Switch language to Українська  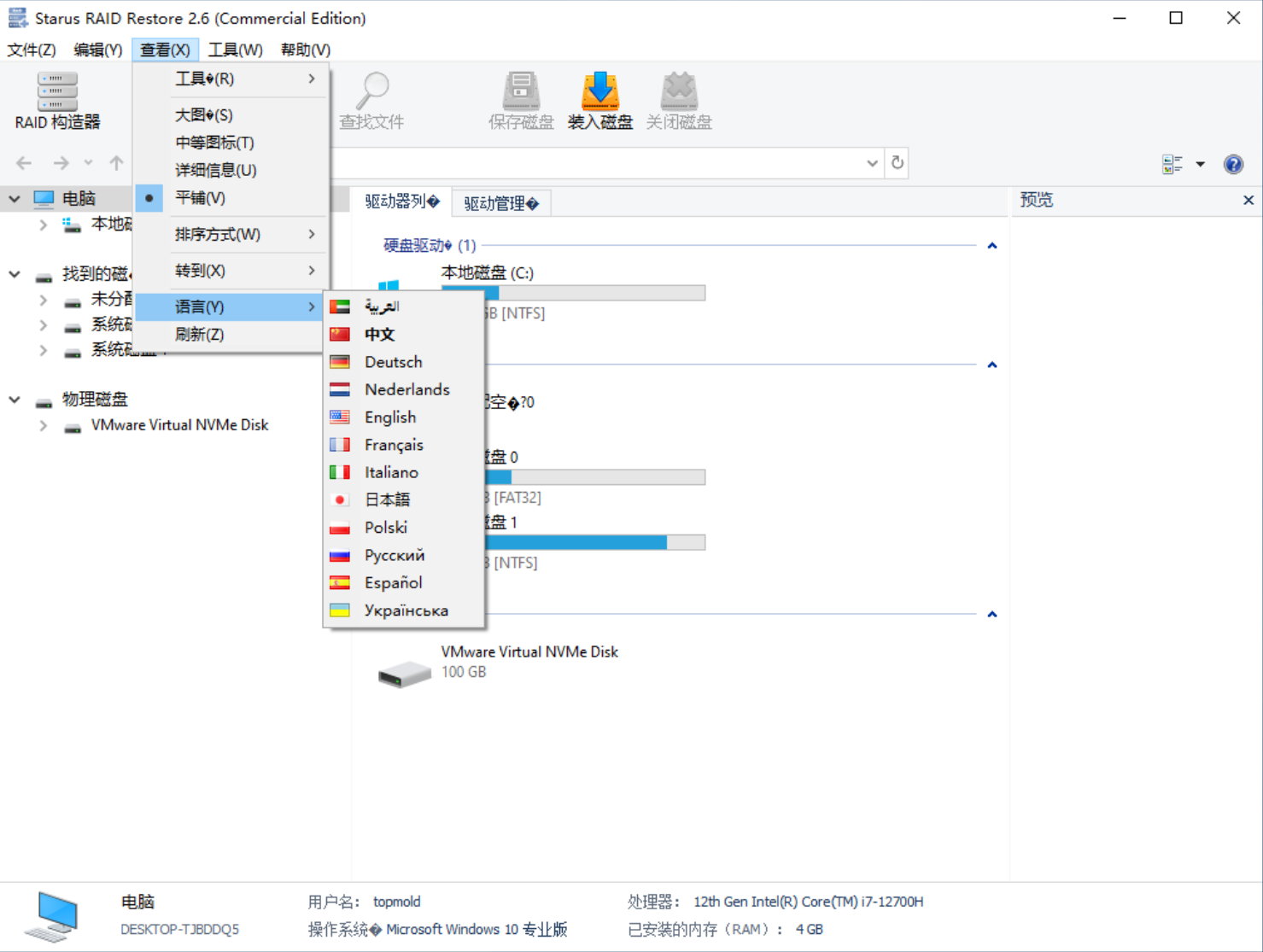tap(404, 610)
